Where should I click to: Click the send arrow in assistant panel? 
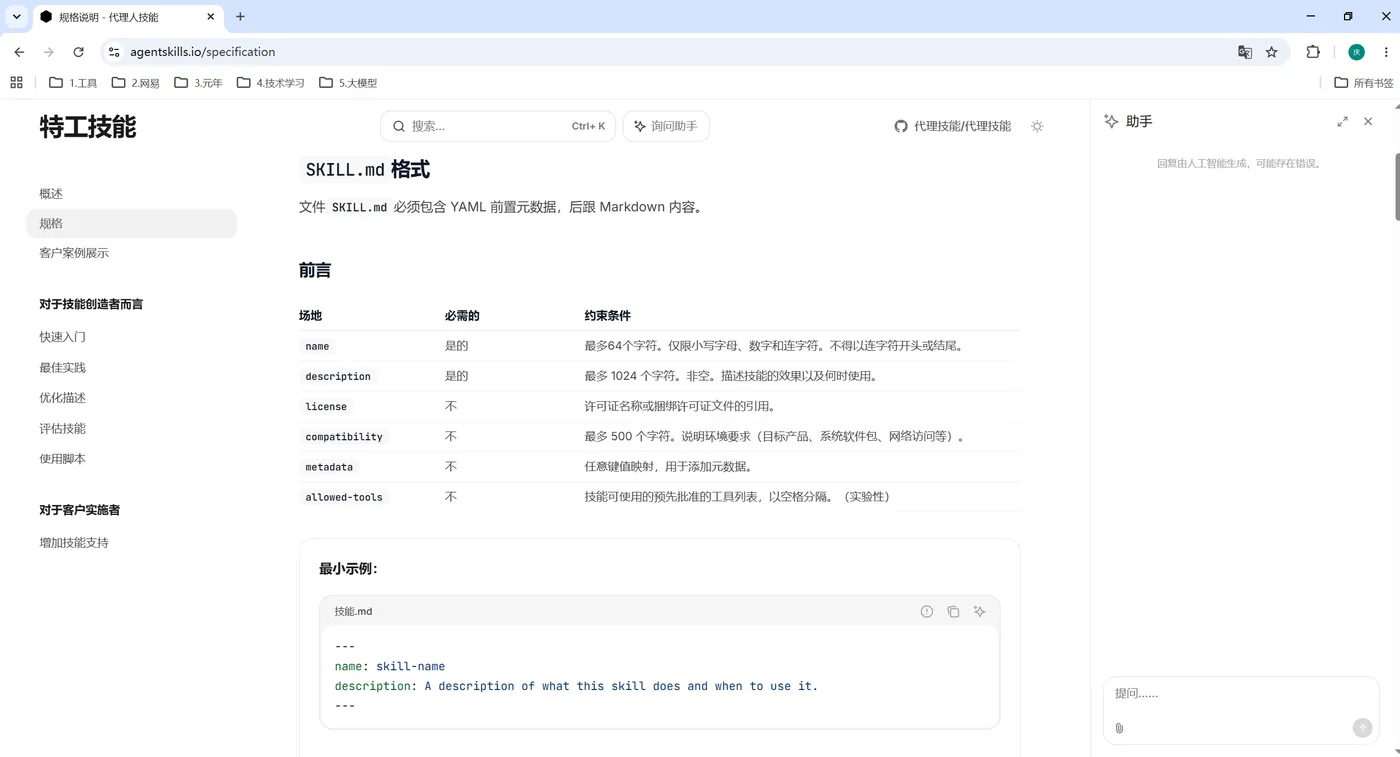(1362, 728)
